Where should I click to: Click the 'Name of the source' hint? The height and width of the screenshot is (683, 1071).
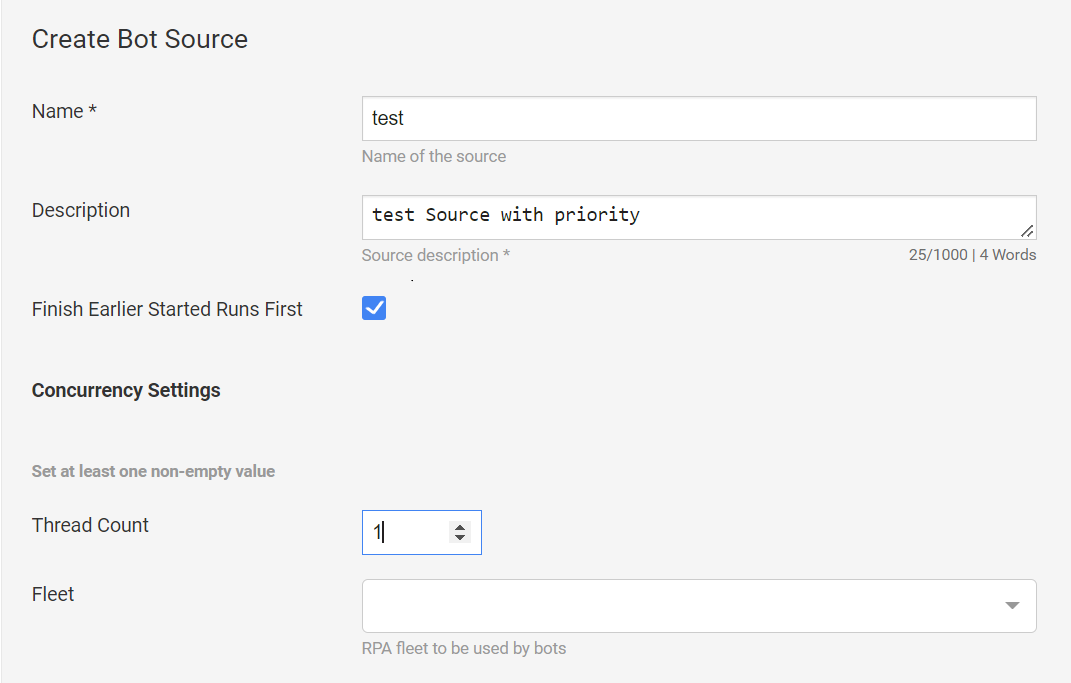pyautogui.click(x=434, y=156)
